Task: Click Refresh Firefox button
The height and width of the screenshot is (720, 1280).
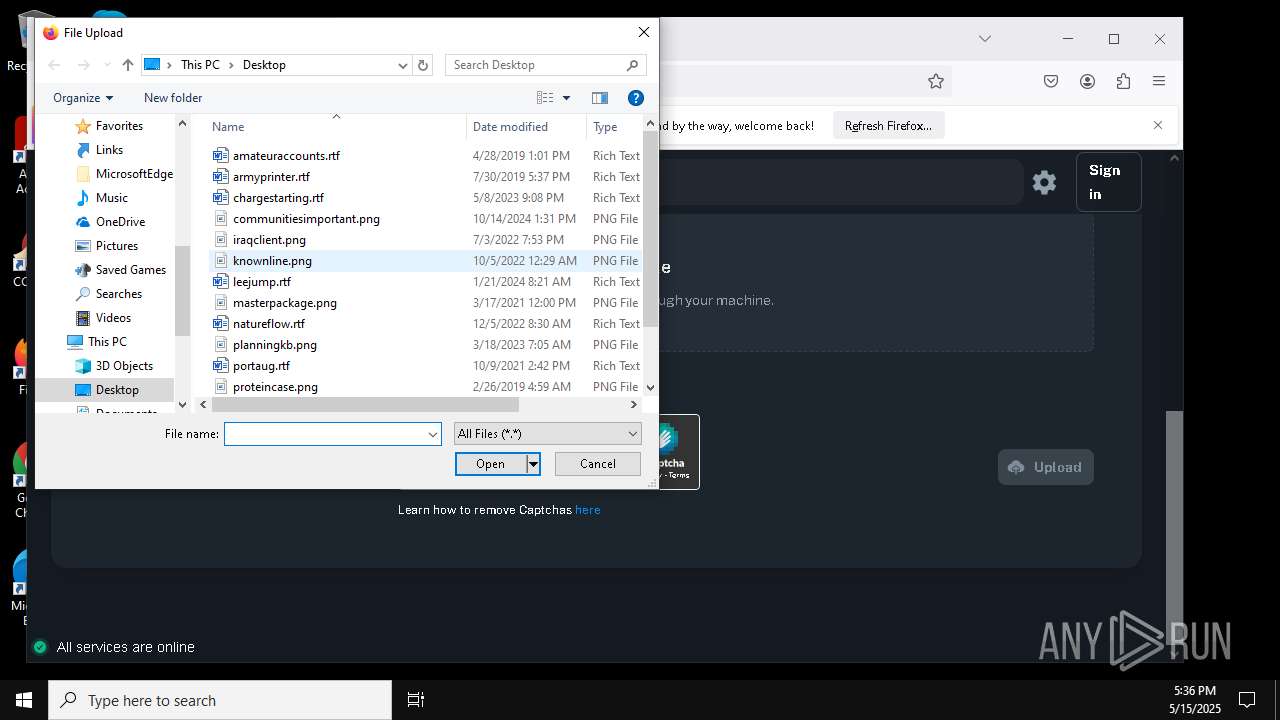Action: click(888, 126)
